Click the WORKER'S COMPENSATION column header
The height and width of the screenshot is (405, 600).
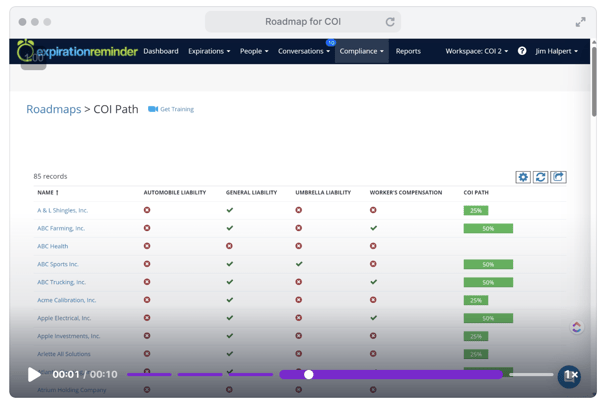[406, 193]
